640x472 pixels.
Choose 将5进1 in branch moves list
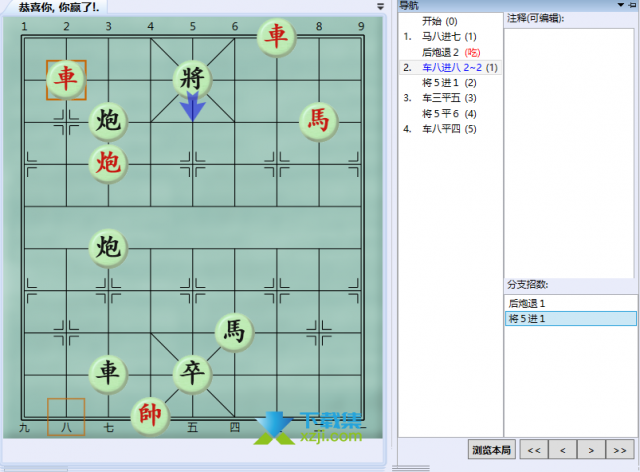(x=571, y=318)
